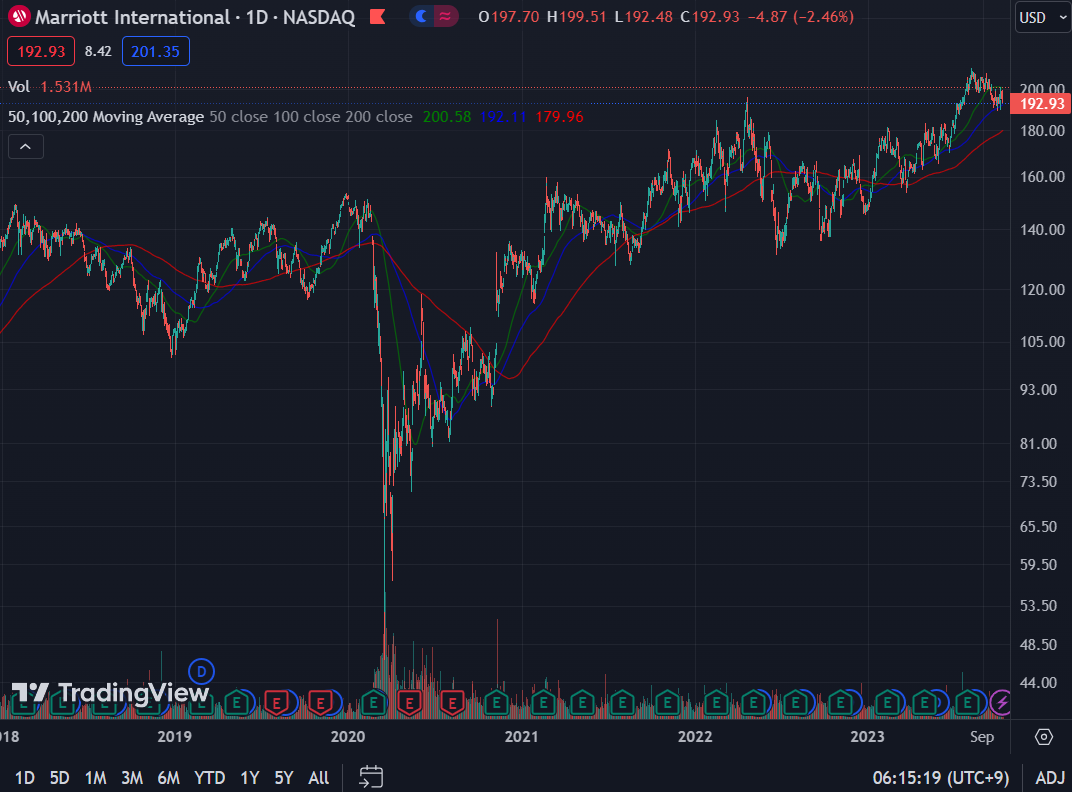The height and width of the screenshot is (792, 1072).
Task: Click the Marriott International logo icon
Action: (x=19, y=16)
